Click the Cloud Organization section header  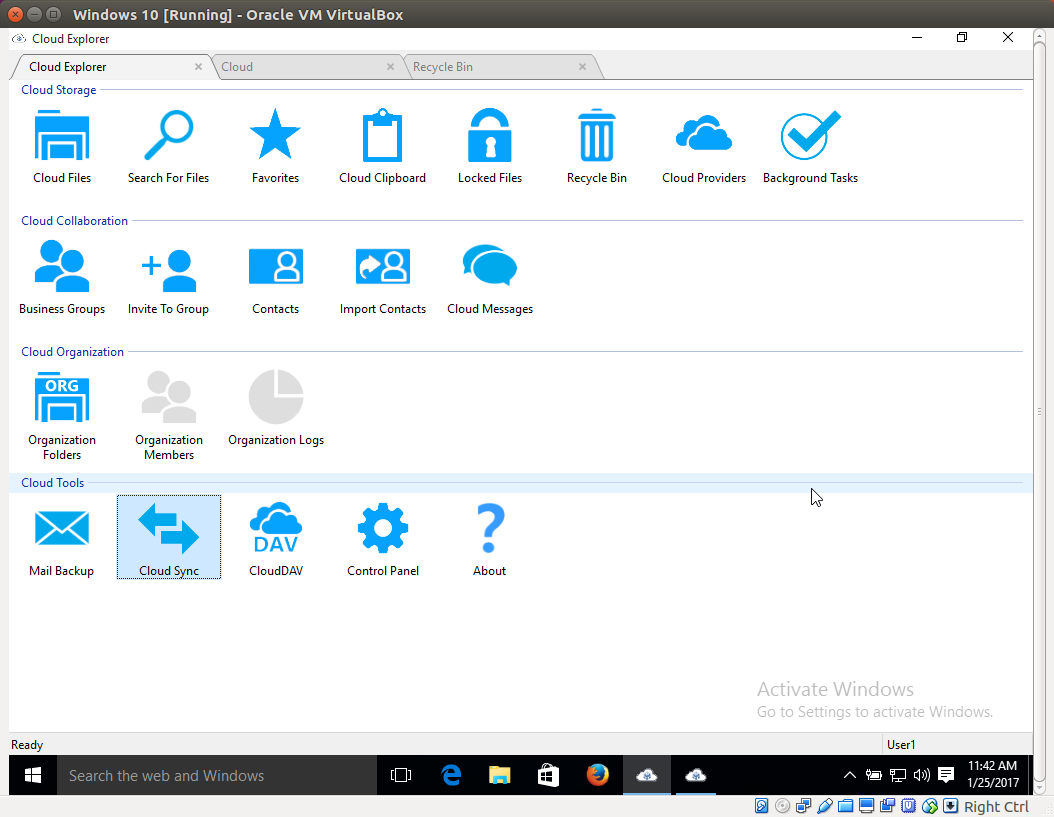pos(72,352)
